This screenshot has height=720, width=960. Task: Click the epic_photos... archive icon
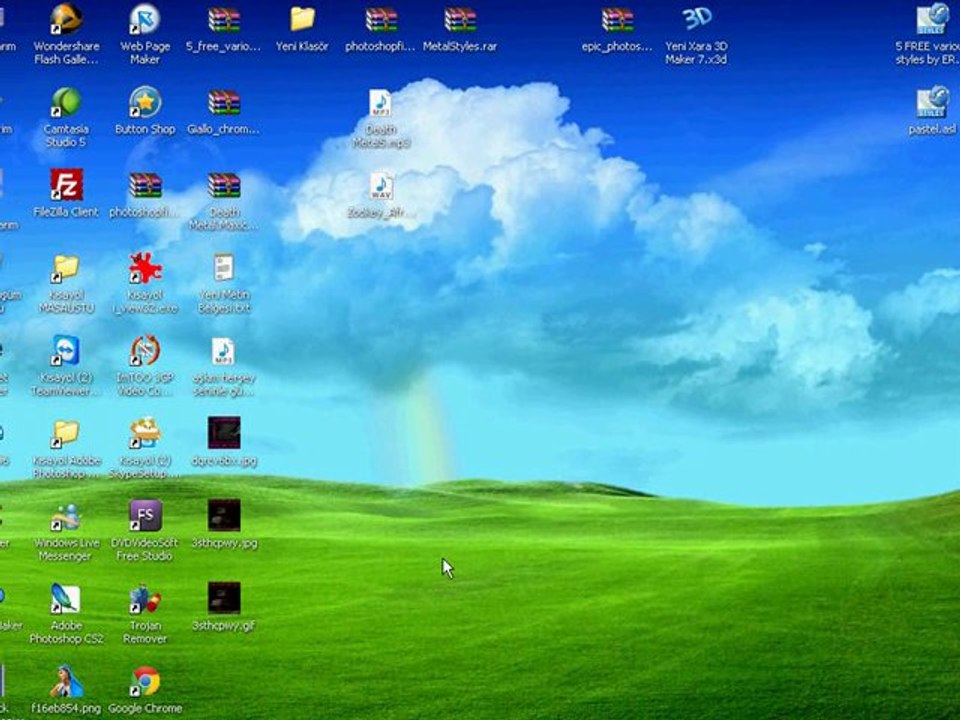[617, 20]
